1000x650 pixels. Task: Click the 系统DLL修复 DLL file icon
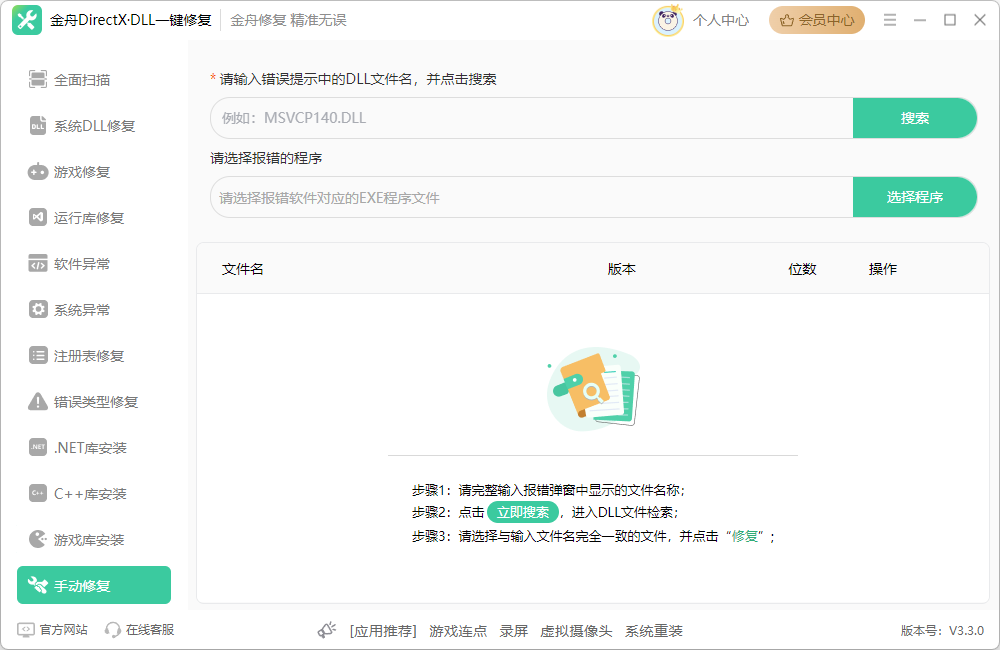[x=38, y=126]
